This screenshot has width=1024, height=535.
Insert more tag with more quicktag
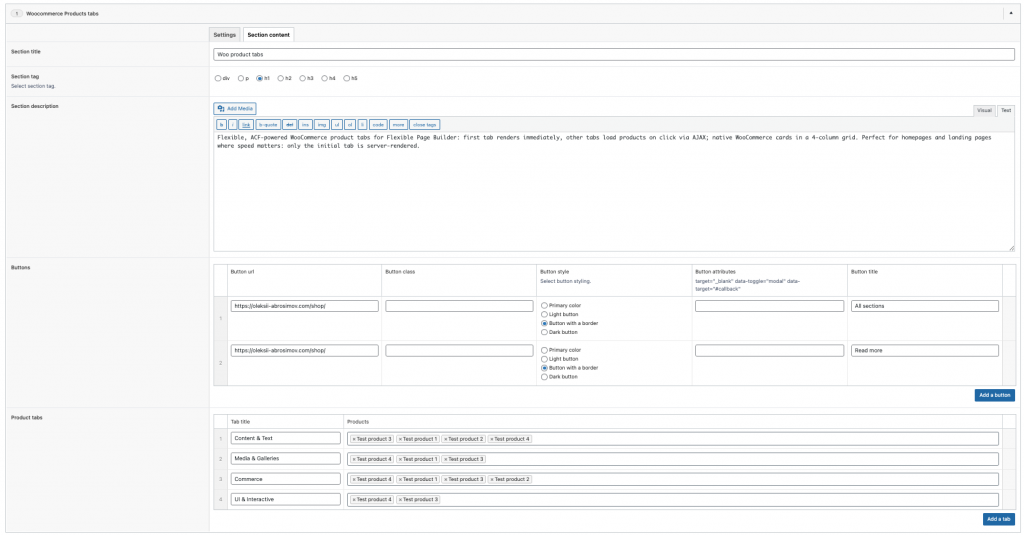point(398,125)
